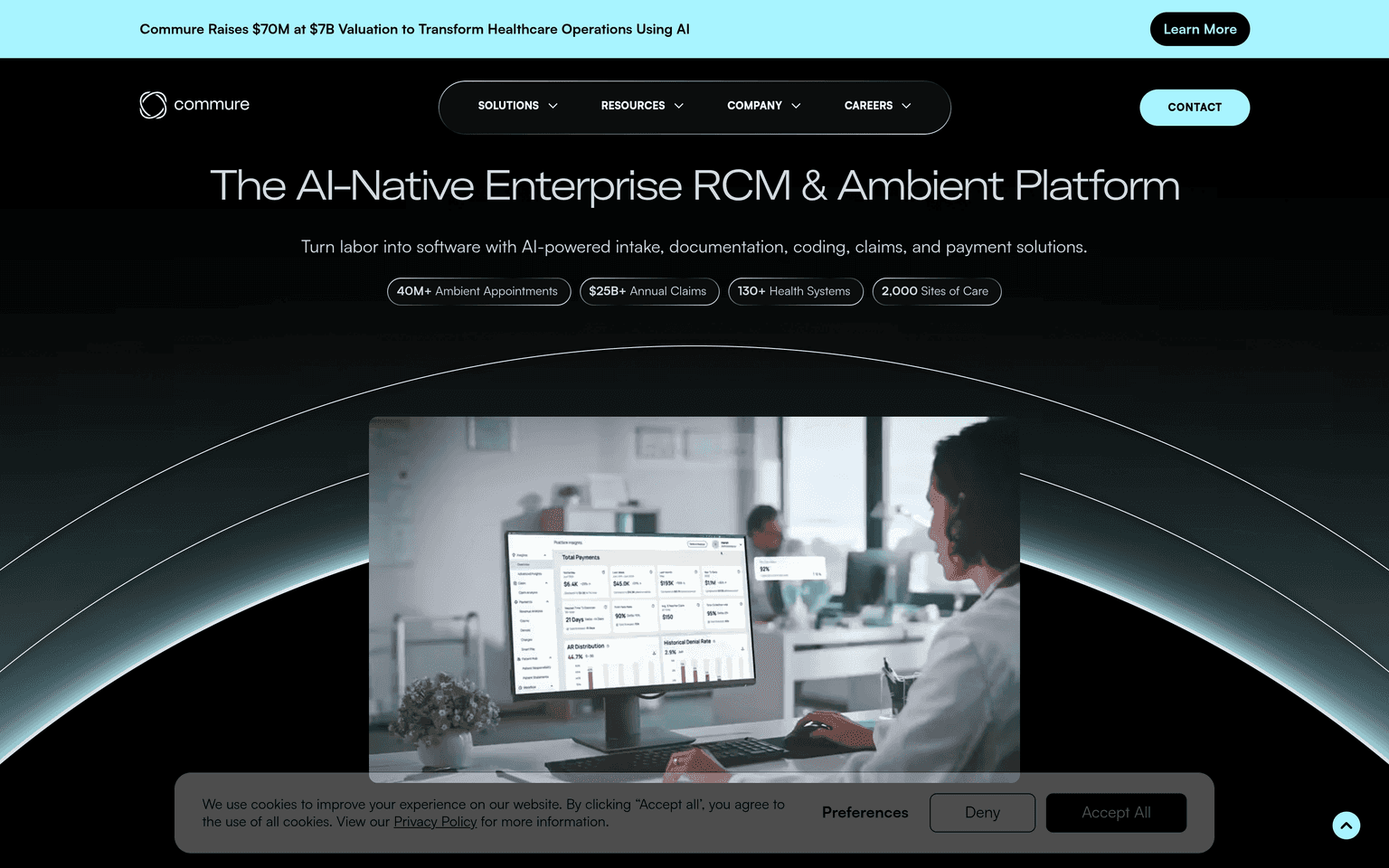This screenshot has height=868, width=1389.
Task: Open cookie Preferences
Action: [865, 813]
